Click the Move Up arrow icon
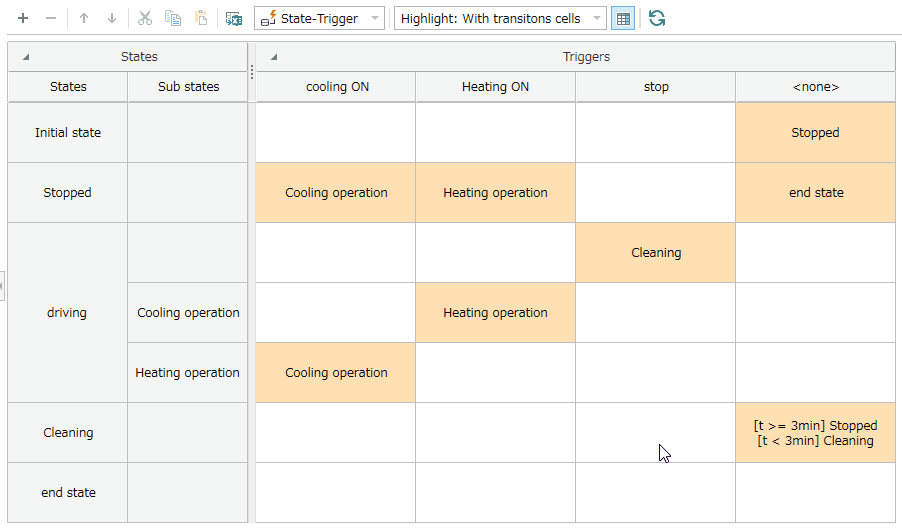Image resolution: width=902 pixels, height=531 pixels. tap(84, 18)
